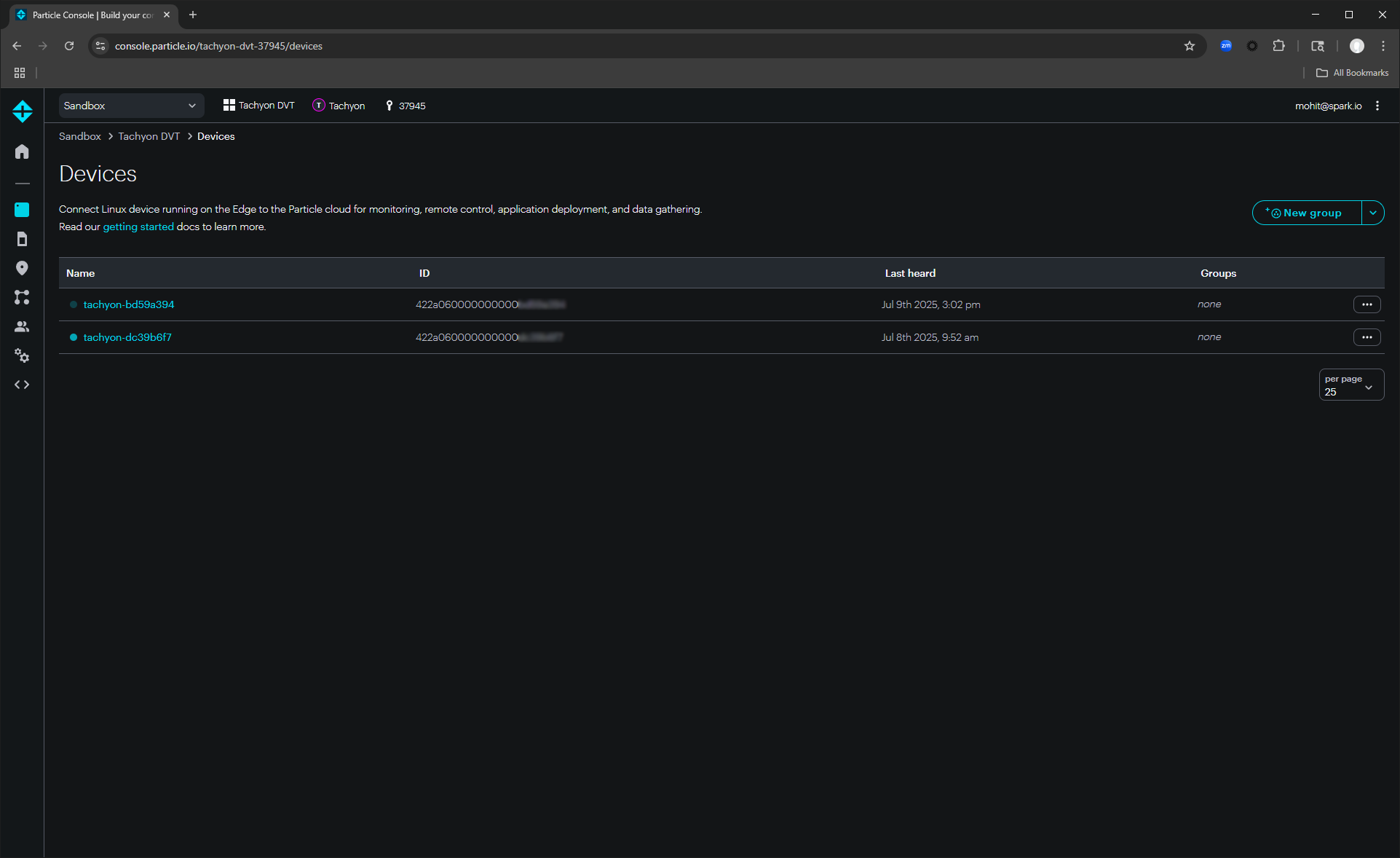Open the per page 25 dropdown
Screen dimensions: 1400x858
[x=1351, y=385]
